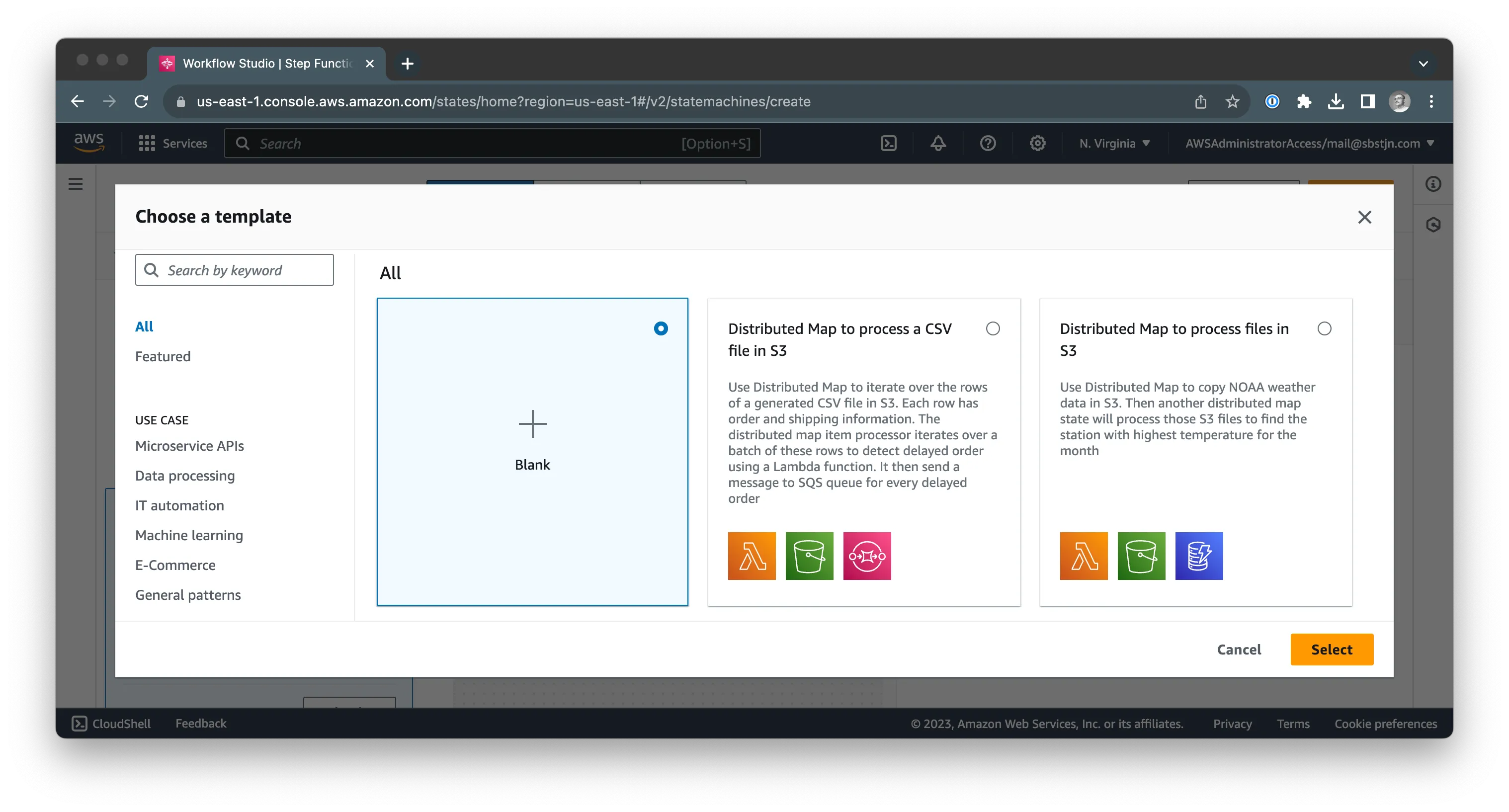This screenshot has height=812, width=1509.
Task: Switch to the Featured template category
Action: [163, 356]
